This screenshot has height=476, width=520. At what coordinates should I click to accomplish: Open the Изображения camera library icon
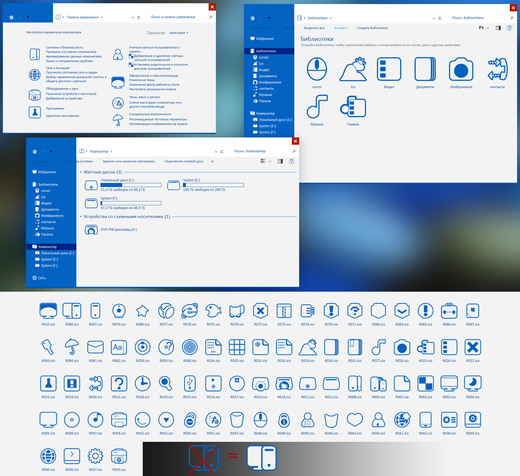point(461,69)
